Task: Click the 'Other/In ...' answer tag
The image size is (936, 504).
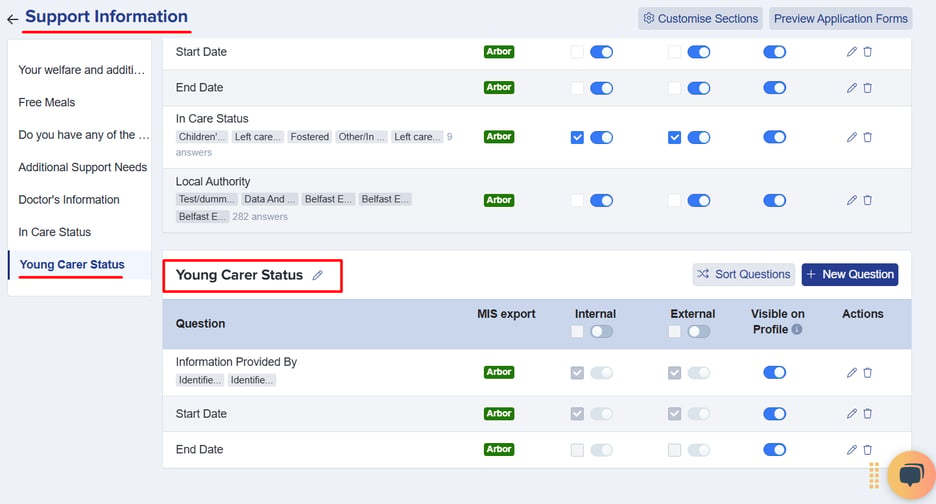Action: click(x=361, y=137)
